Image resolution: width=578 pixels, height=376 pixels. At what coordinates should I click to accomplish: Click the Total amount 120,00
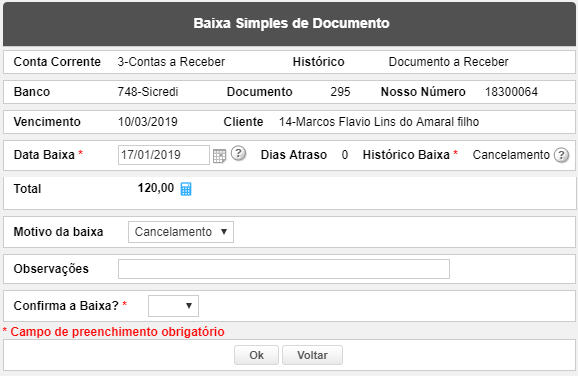[x=156, y=188]
